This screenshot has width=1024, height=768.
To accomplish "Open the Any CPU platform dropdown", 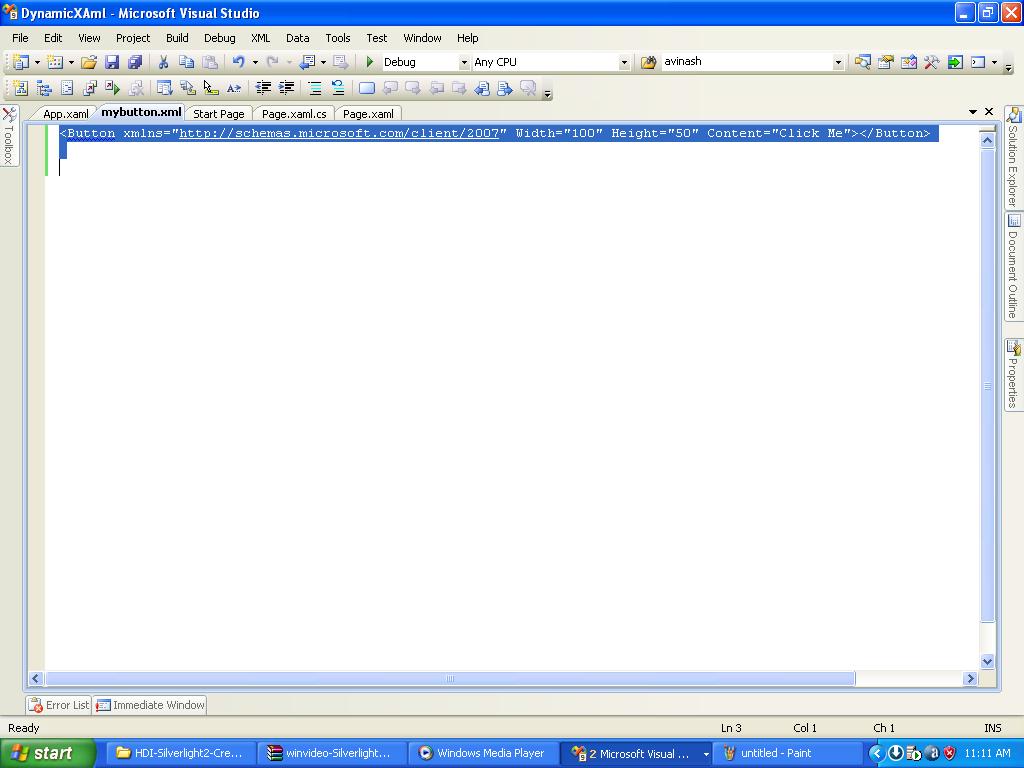I will [624, 63].
